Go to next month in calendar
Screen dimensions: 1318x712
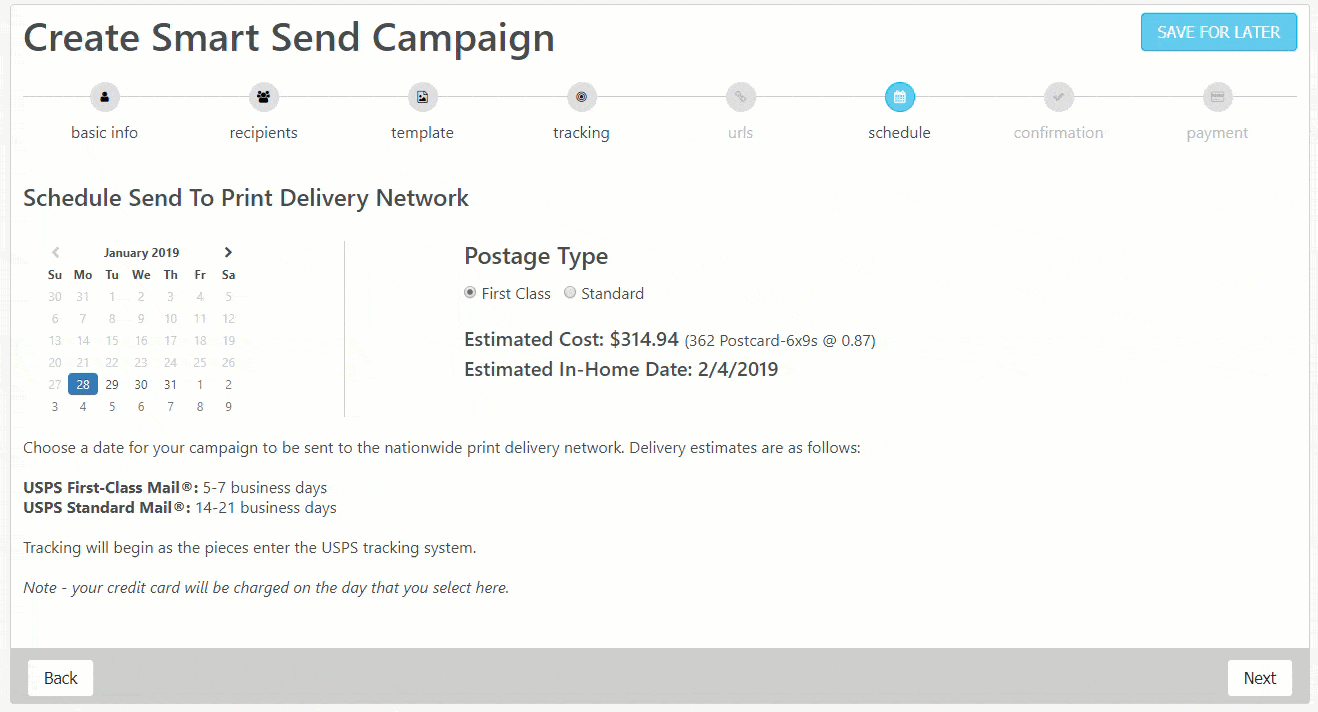pyautogui.click(x=228, y=253)
